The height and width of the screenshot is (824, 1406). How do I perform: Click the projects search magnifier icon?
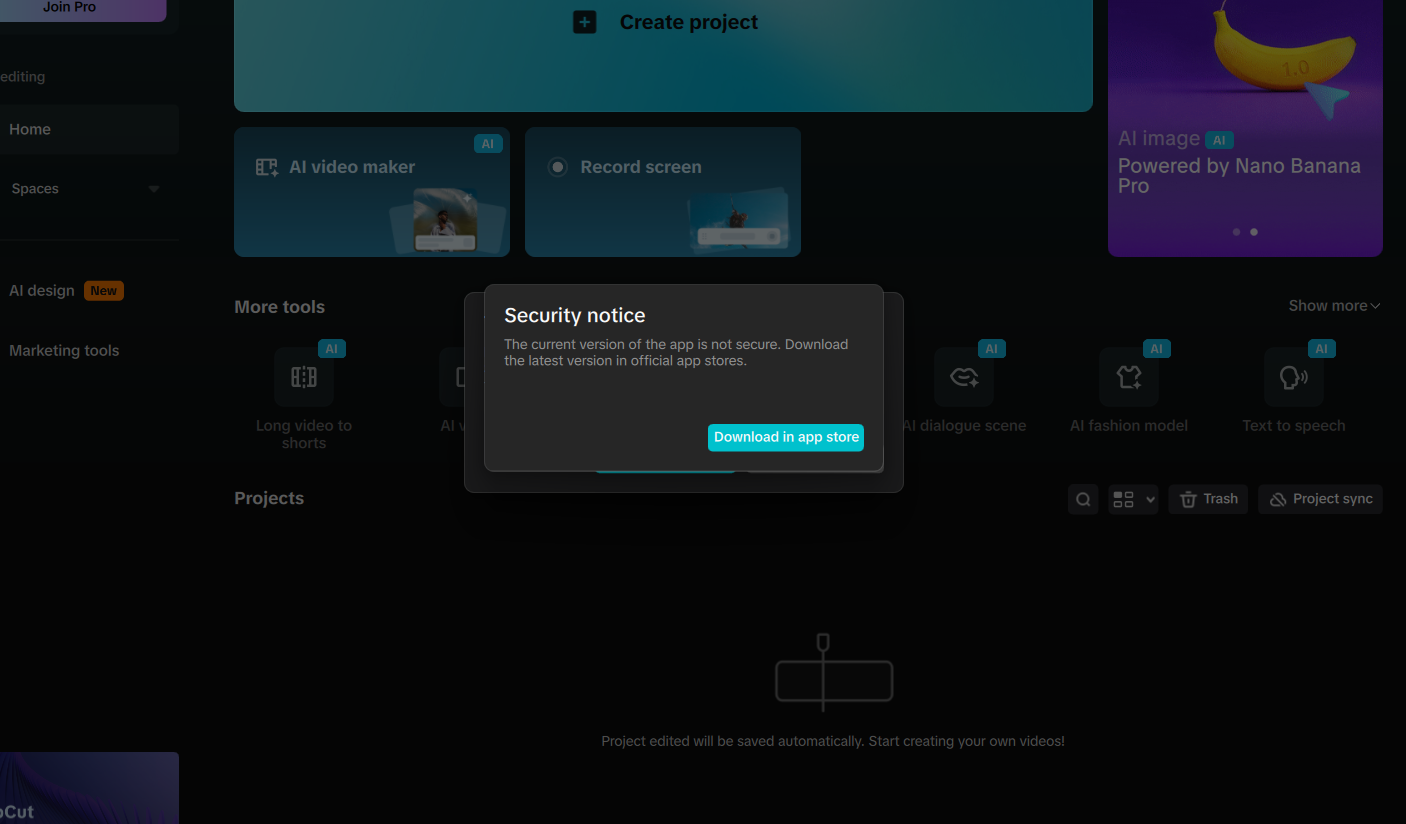click(x=1083, y=499)
